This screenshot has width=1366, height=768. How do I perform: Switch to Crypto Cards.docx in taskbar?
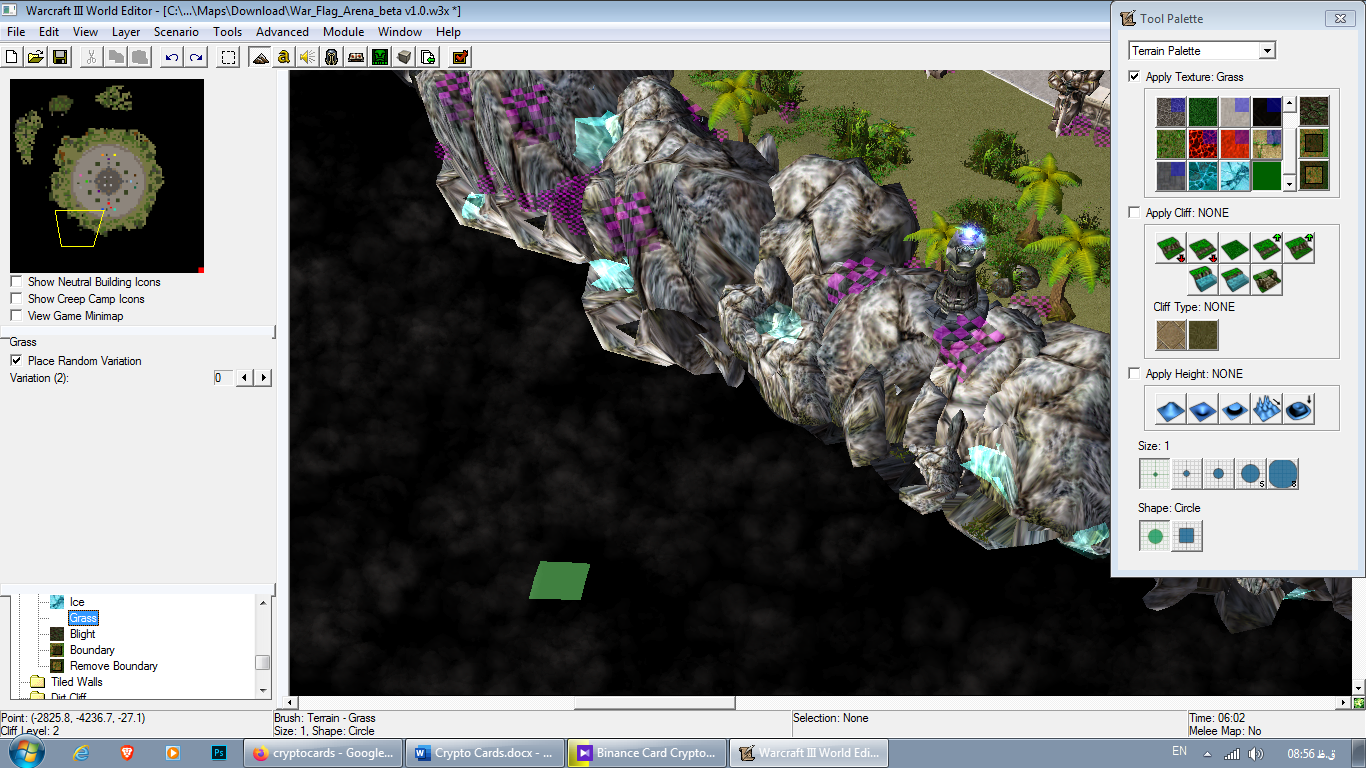coord(484,753)
